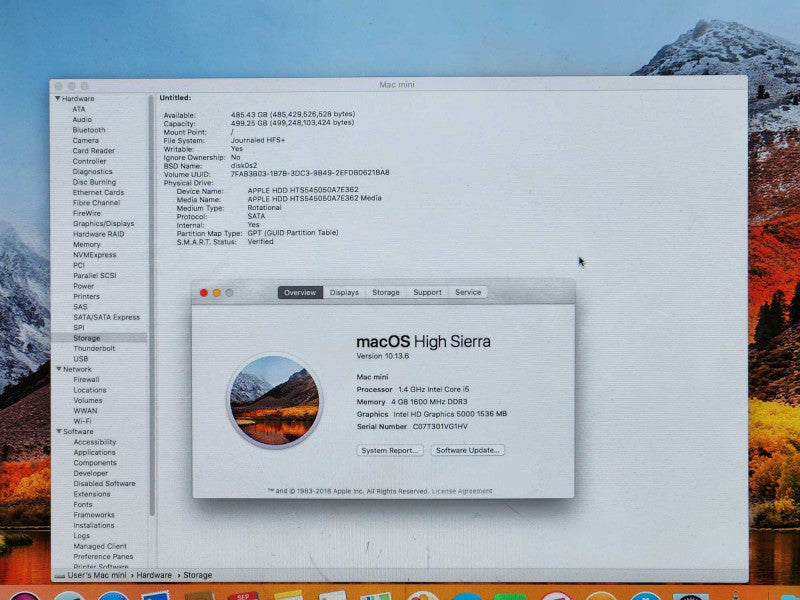The image size is (800, 600).
Task: Select Installations under Software
Action: (94, 525)
